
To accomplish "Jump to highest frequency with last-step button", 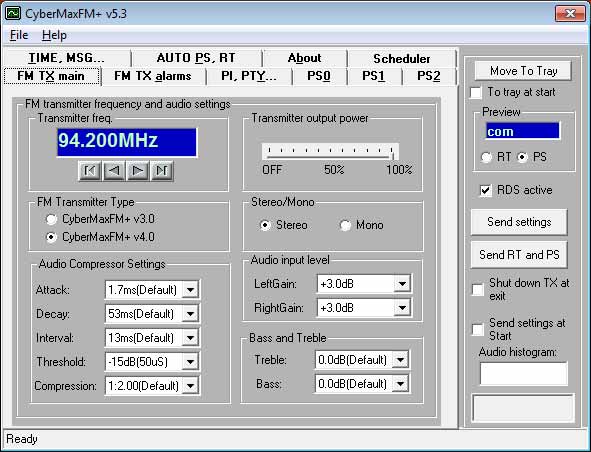I will (162, 171).
